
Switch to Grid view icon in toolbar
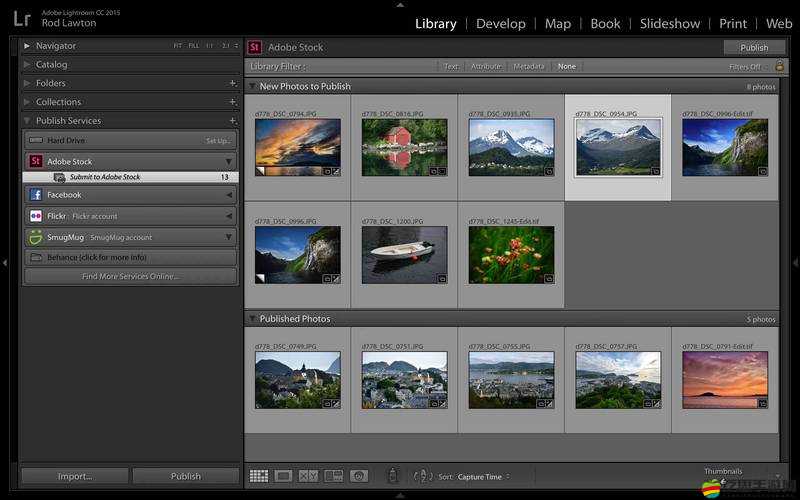(259, 477)
